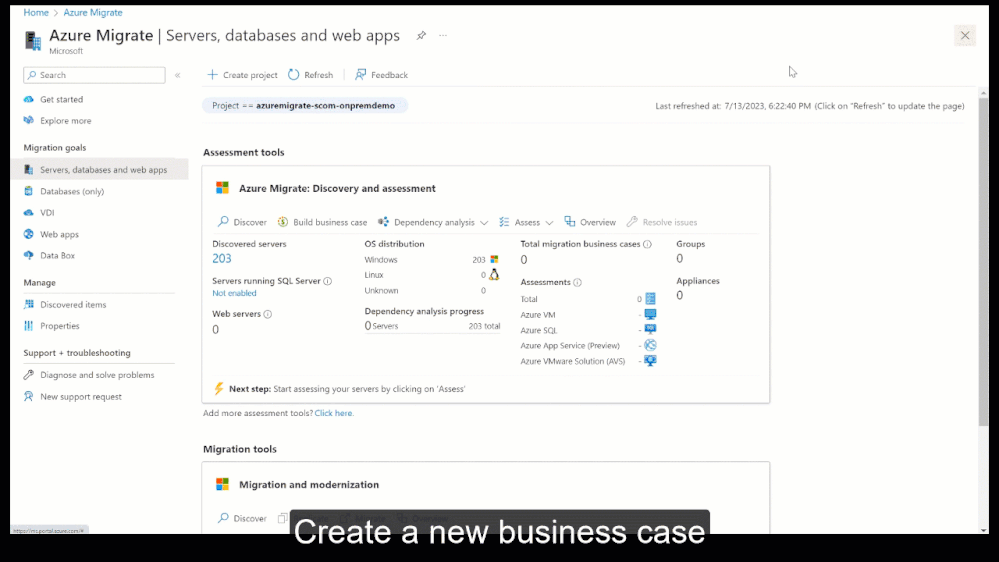Click the Azure VM assessment icon
The width and height of the screenshot is (999, 562).
click(650, 314)
